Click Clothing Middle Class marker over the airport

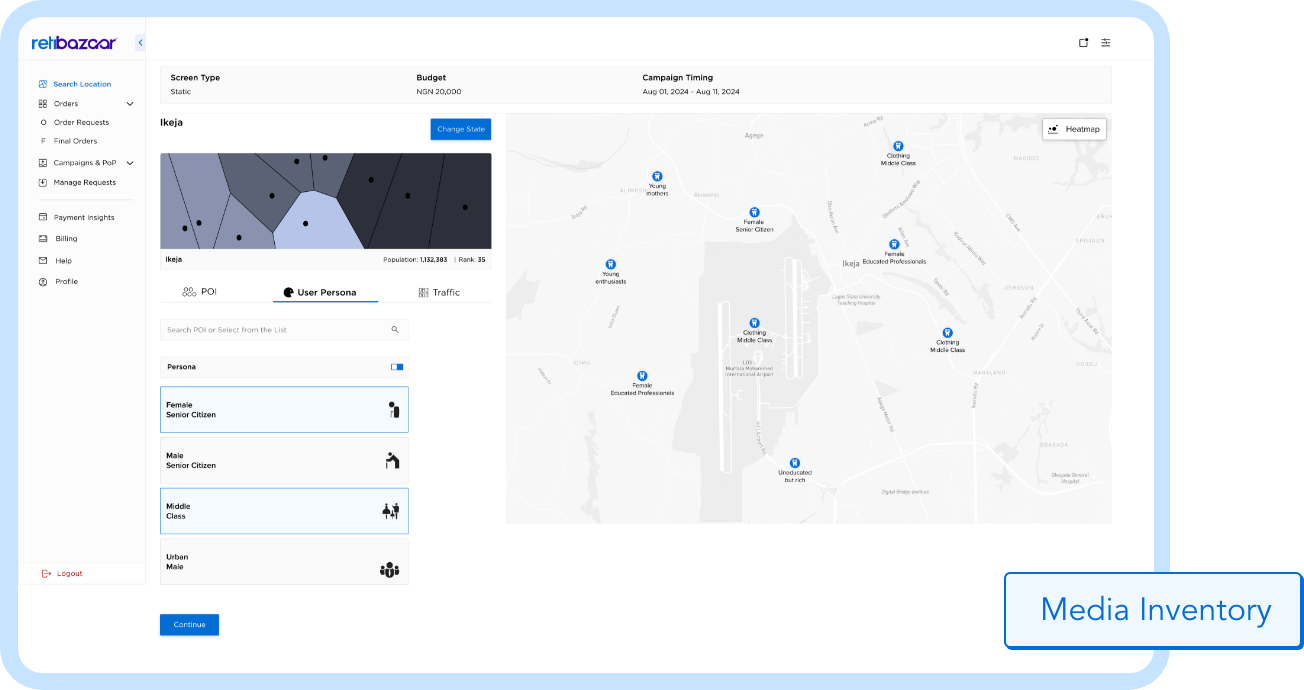(755, 323)
